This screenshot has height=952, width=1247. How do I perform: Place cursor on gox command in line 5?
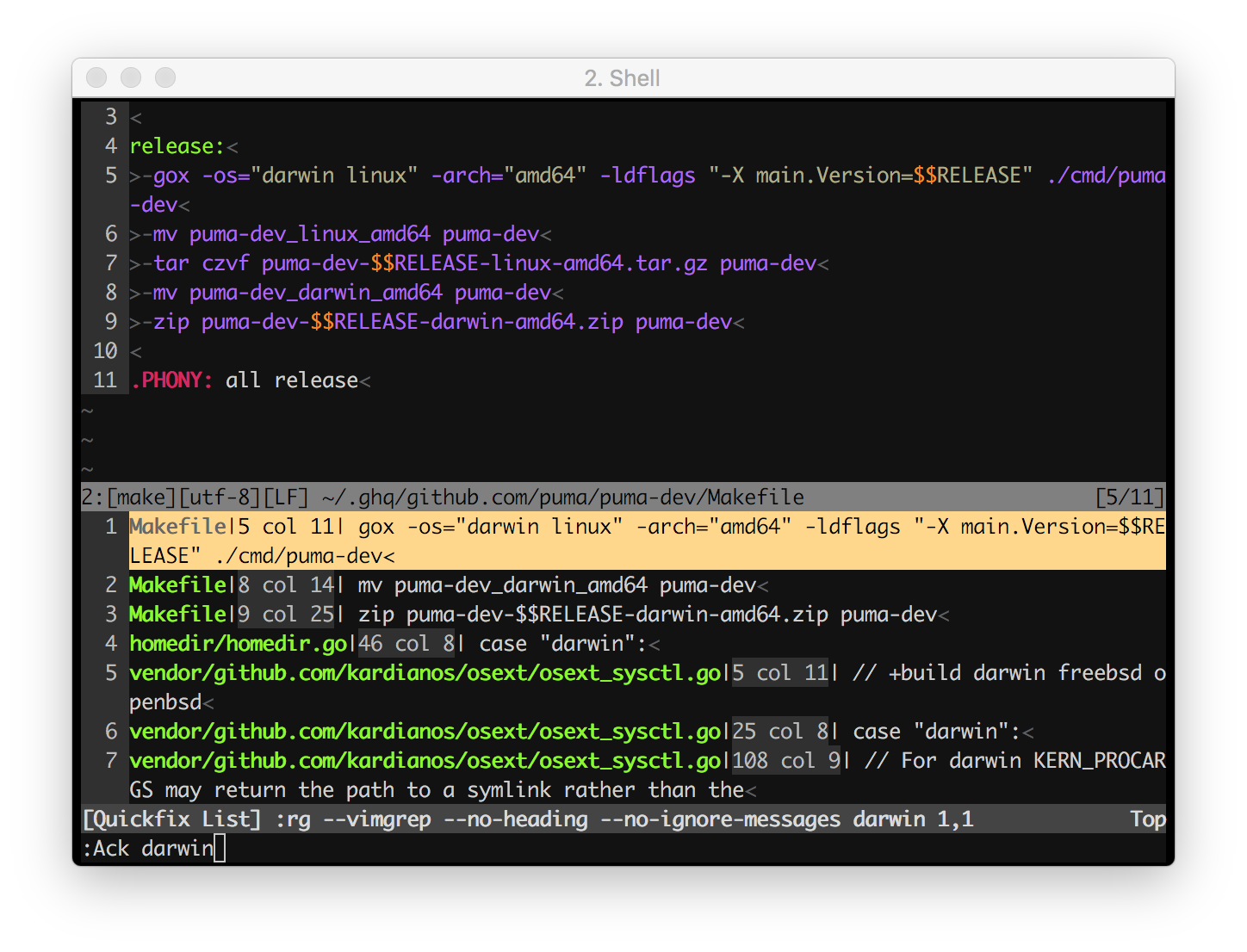(171, 176)
